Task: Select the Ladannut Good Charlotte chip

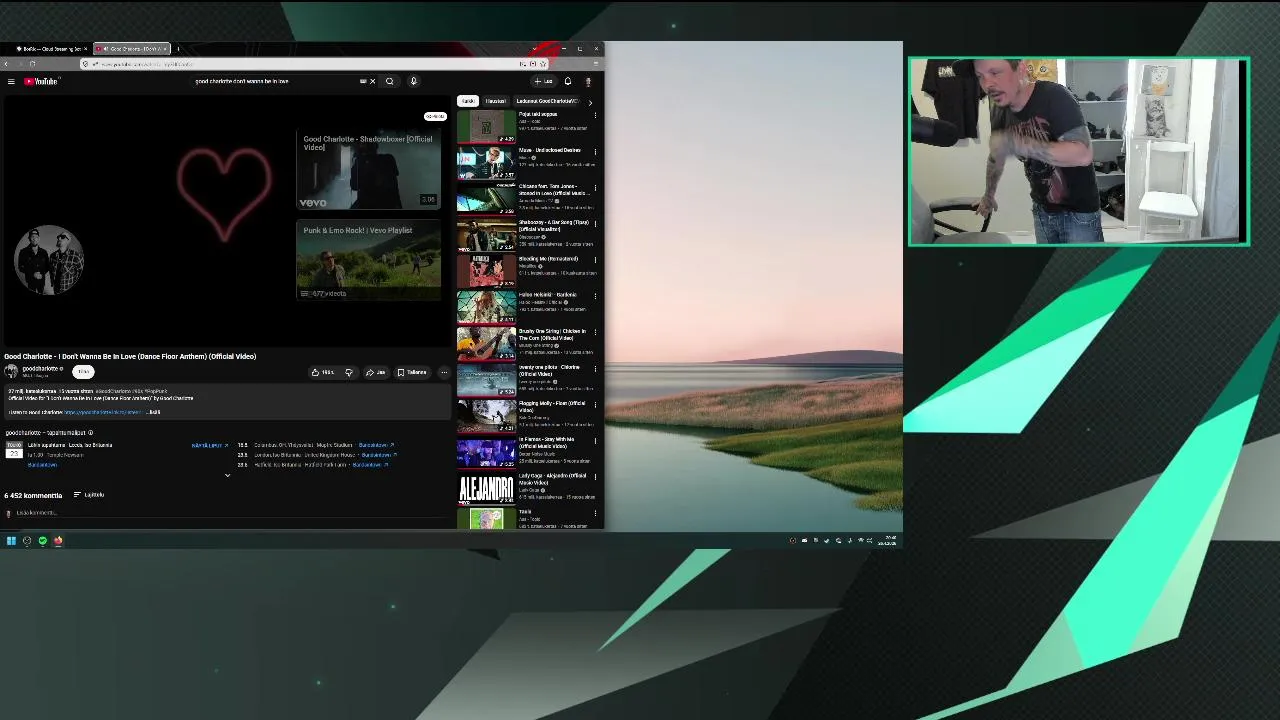Action: (547, 101)
